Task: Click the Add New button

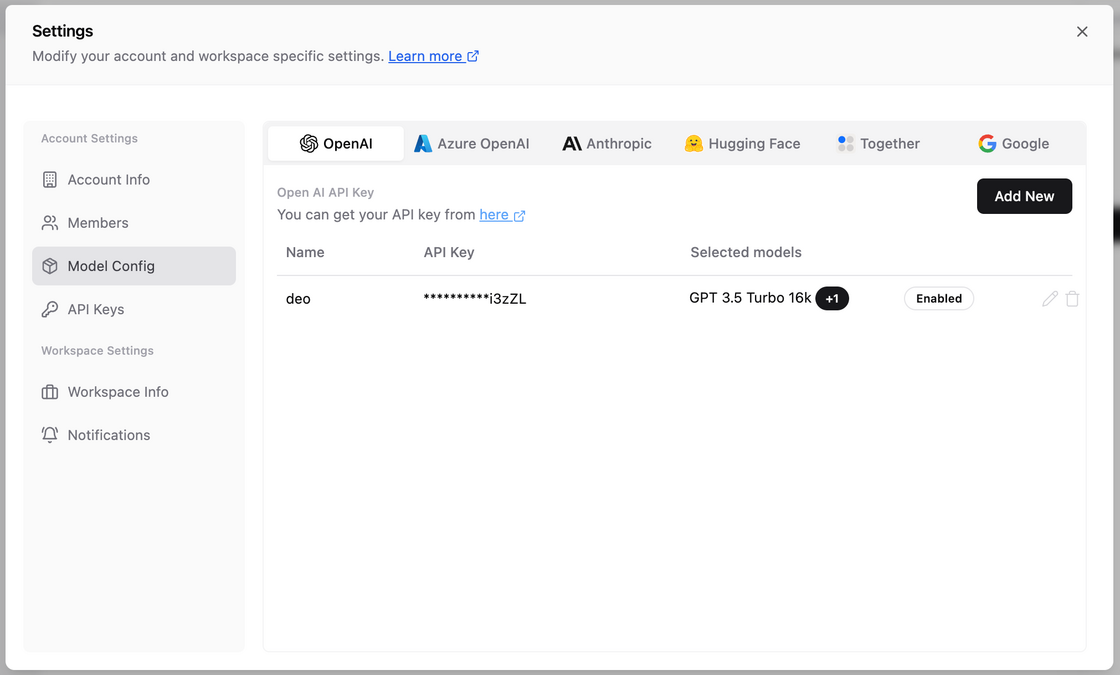Action: click(x=1024, y=196)
